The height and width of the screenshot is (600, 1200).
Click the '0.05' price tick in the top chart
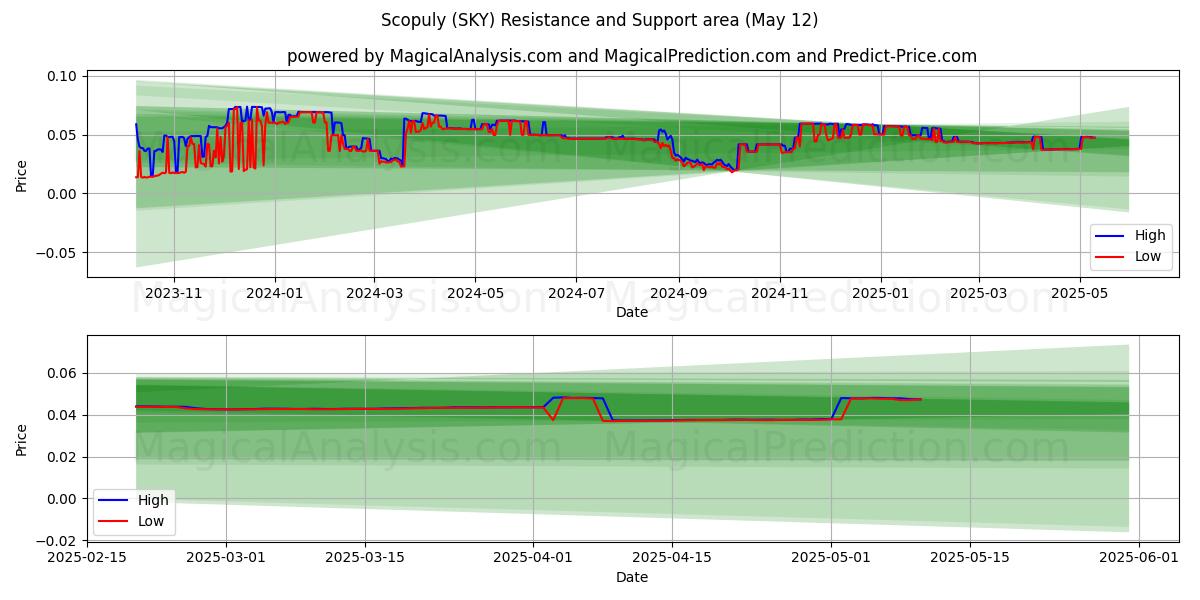click(62, 135)
